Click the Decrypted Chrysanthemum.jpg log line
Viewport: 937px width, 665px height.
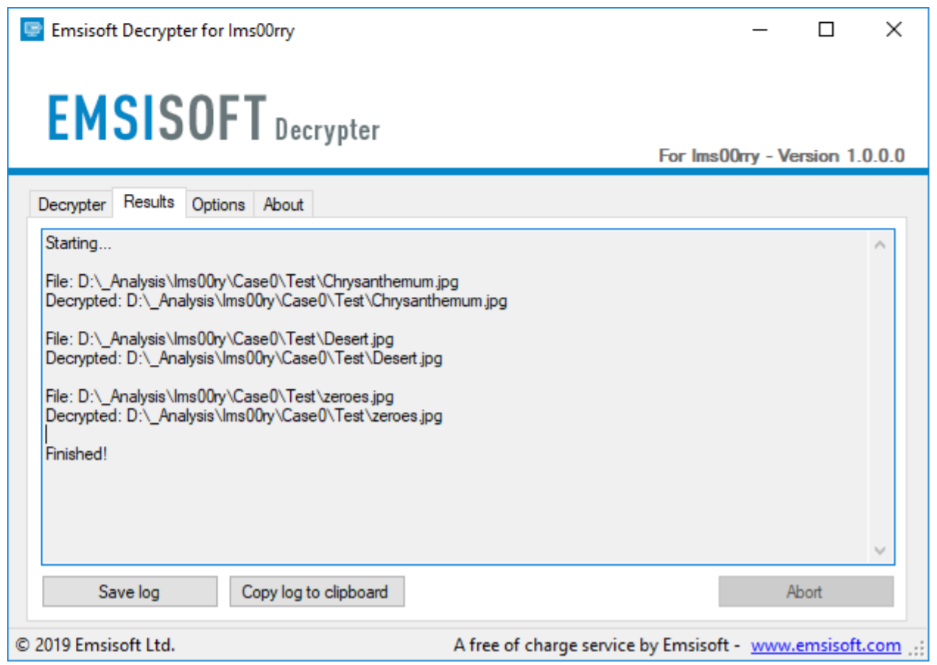276,301
